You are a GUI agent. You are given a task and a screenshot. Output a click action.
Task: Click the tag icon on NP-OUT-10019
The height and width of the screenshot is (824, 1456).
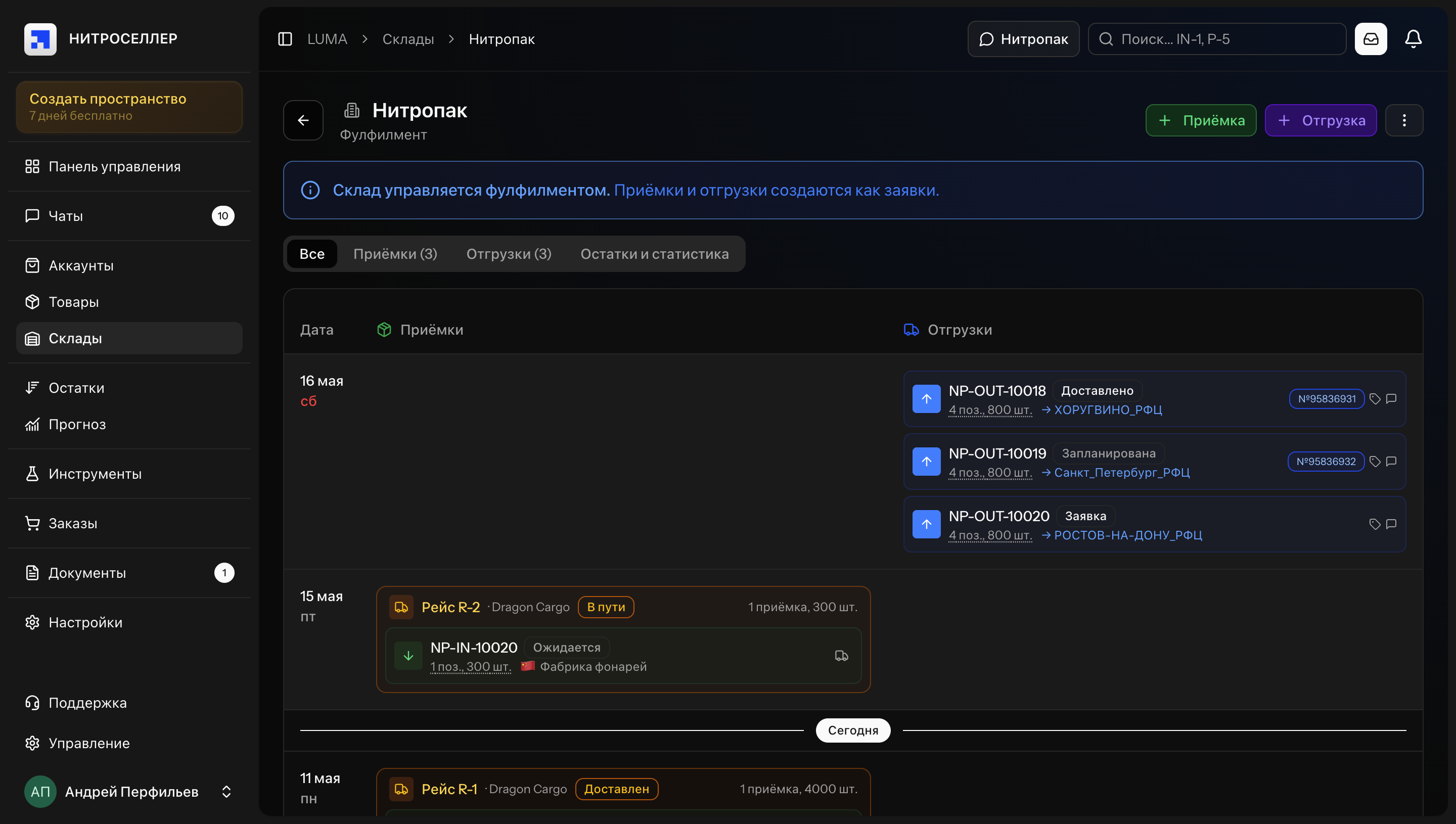tap(1375, 462)
